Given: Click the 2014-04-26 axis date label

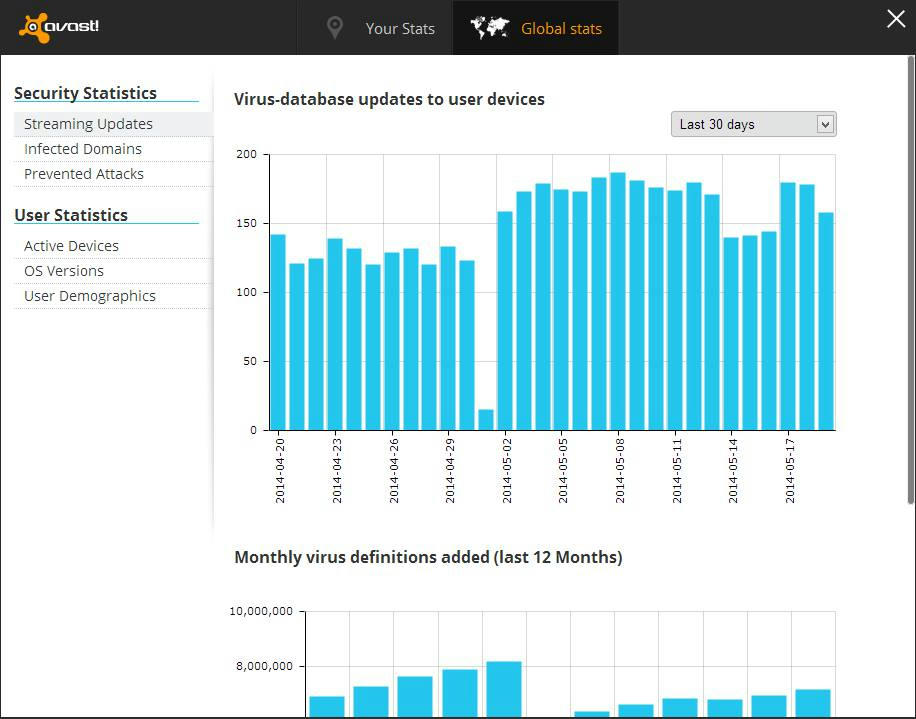Looking at the screenshot, I should pos(394,471).
